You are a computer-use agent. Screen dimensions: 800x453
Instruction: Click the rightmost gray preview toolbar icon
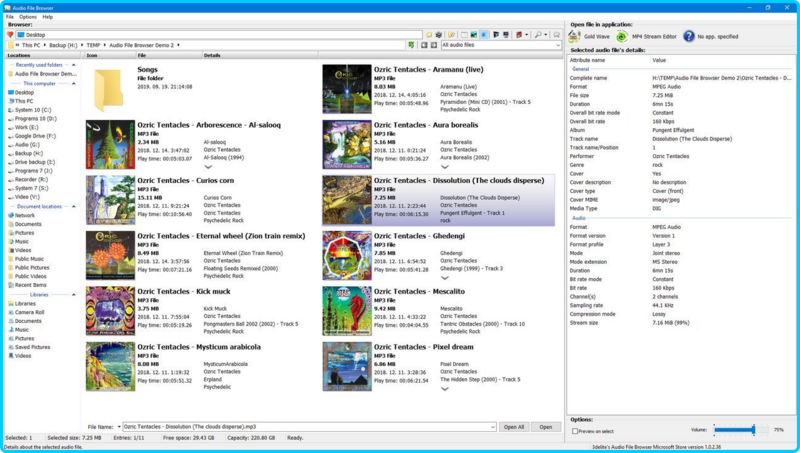click(x=557, y=35)
